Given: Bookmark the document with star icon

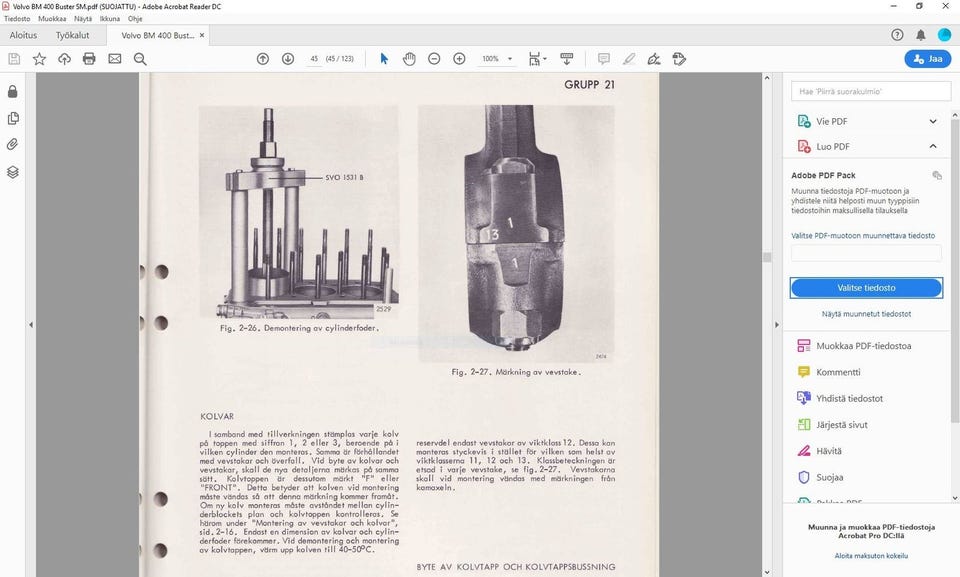Looking at the screenshot, I should (39, 59).
